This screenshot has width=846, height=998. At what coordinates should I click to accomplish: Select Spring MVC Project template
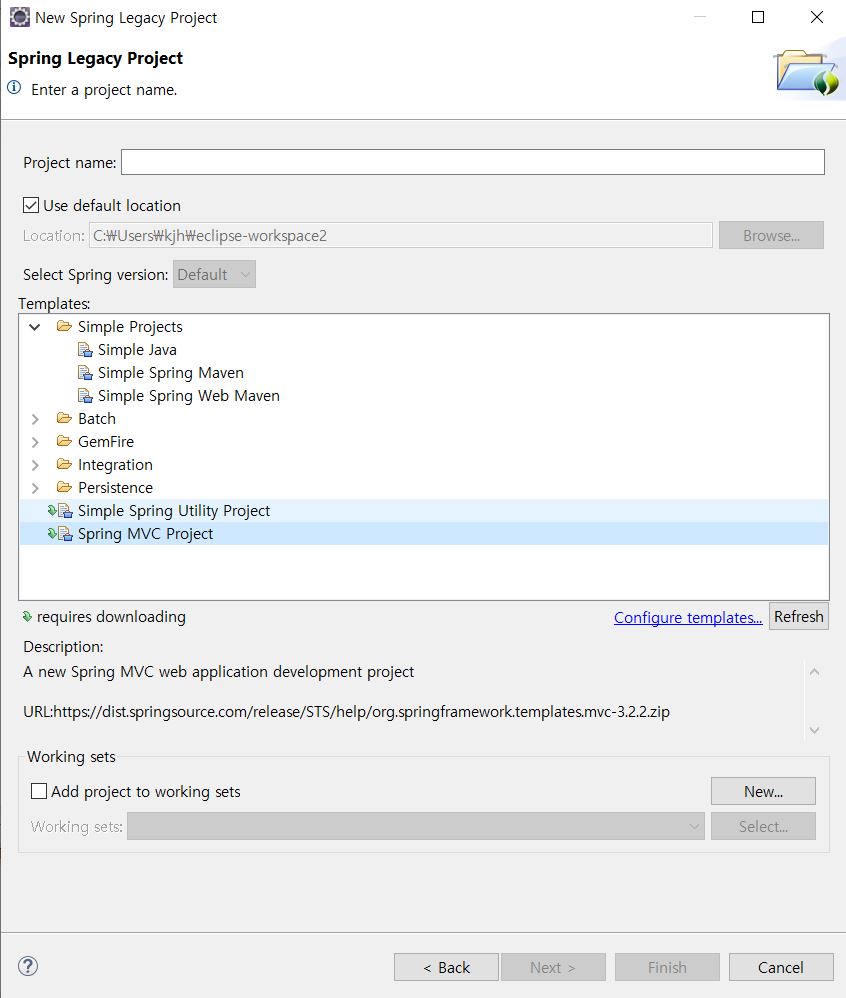point(145,534)
